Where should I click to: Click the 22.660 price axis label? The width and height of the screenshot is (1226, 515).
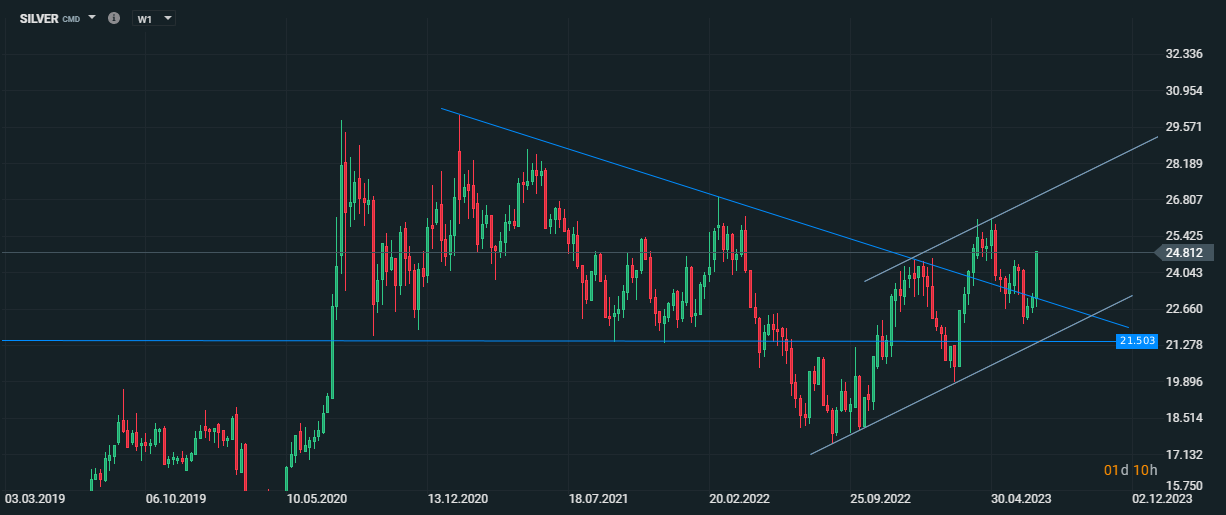[x=1183, y=308]
